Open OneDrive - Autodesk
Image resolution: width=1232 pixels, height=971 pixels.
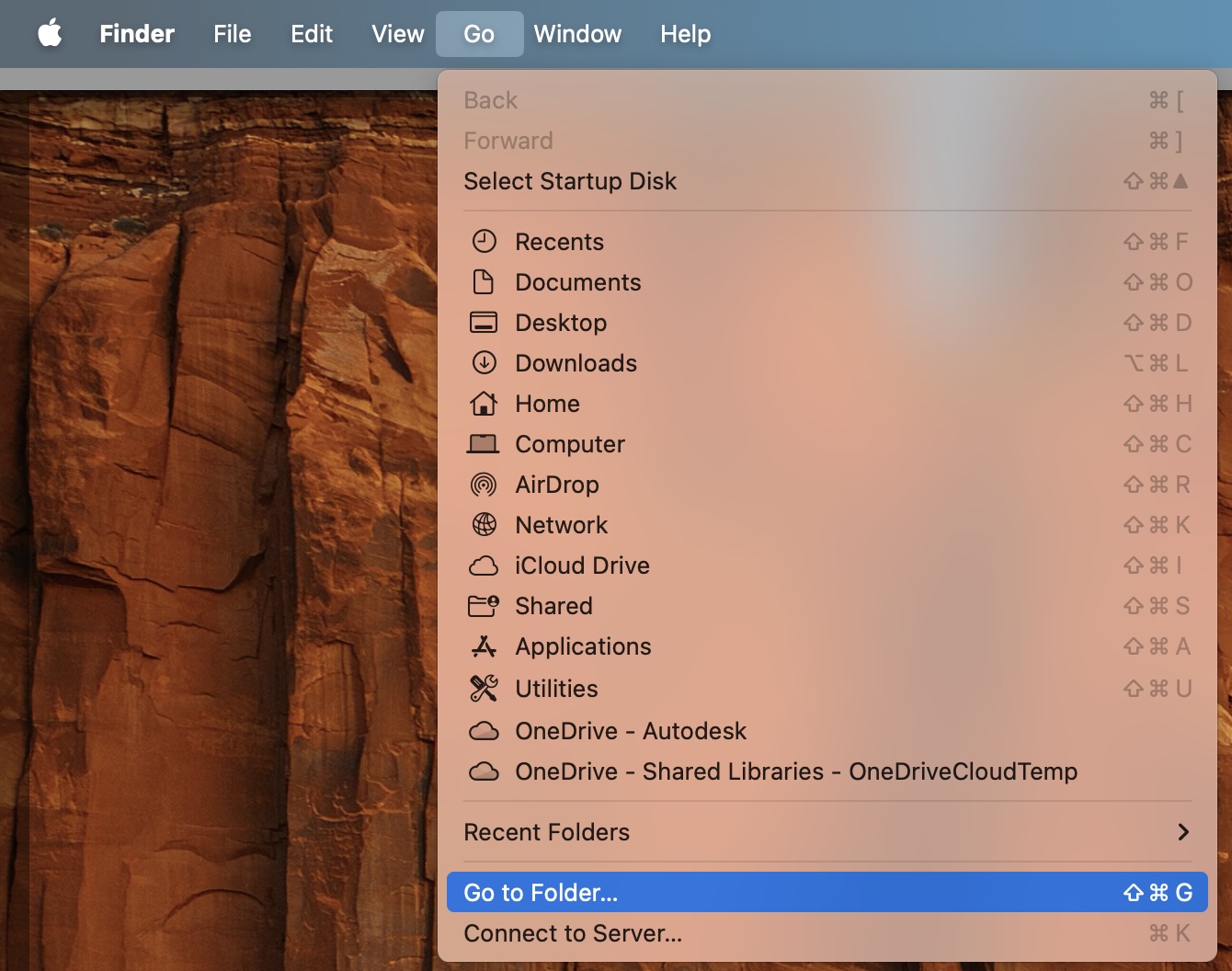pos(630,731)
